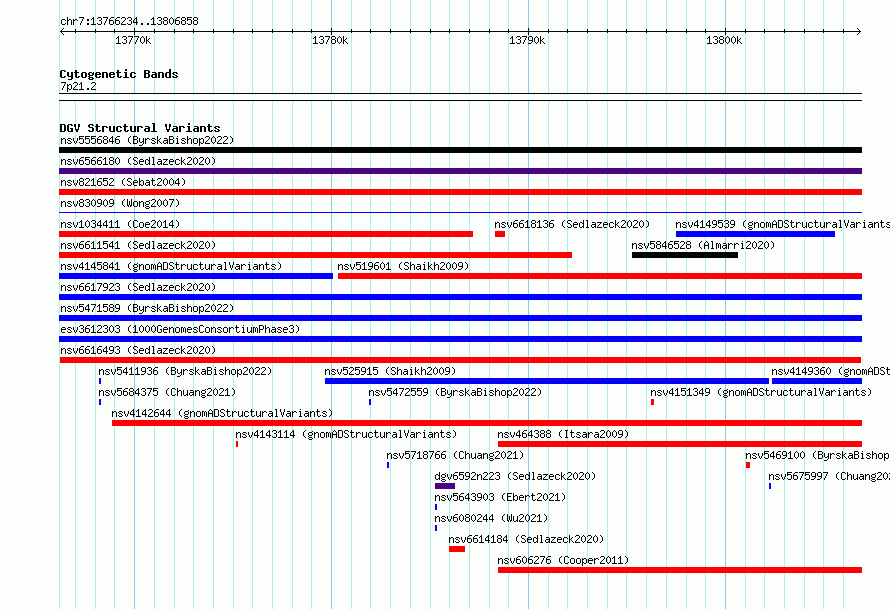Image resolution: width=890 pixels, height=609 pixels.
Task: Click the 13780k ruler mark
Action: pos(330,40)
